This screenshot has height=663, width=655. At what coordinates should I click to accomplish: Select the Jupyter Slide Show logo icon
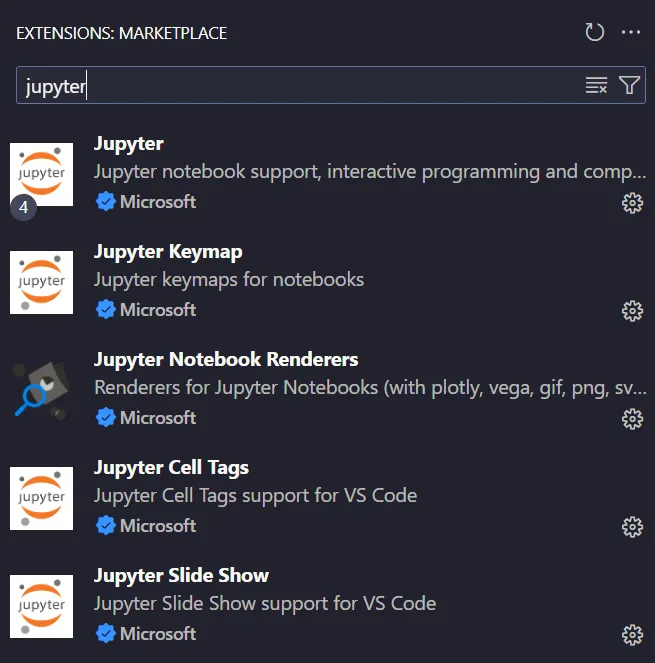[x=41, y=606]
